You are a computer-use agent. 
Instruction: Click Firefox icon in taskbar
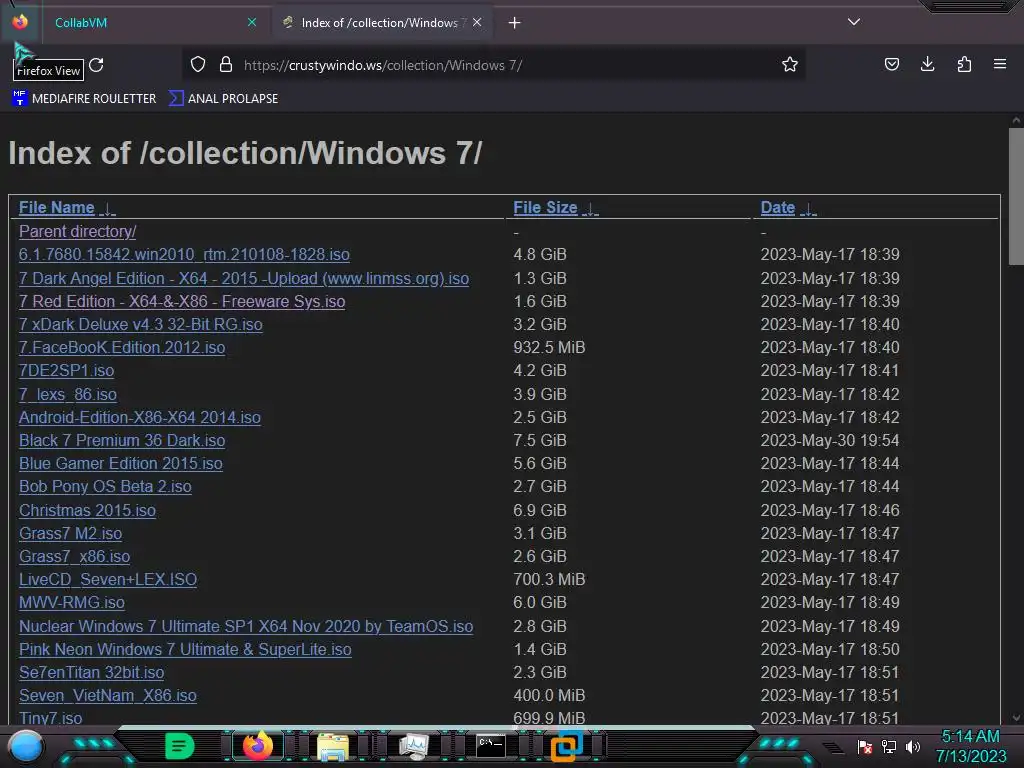pyautogui.click(x=257, y=746)
